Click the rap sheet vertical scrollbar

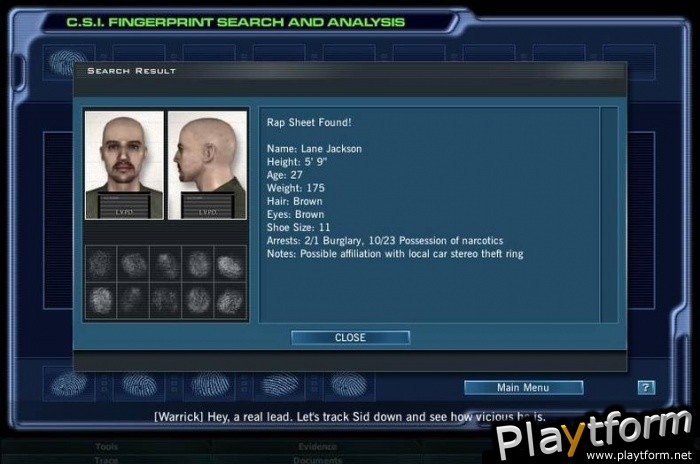pyautogui.click(x=609, y=214)
